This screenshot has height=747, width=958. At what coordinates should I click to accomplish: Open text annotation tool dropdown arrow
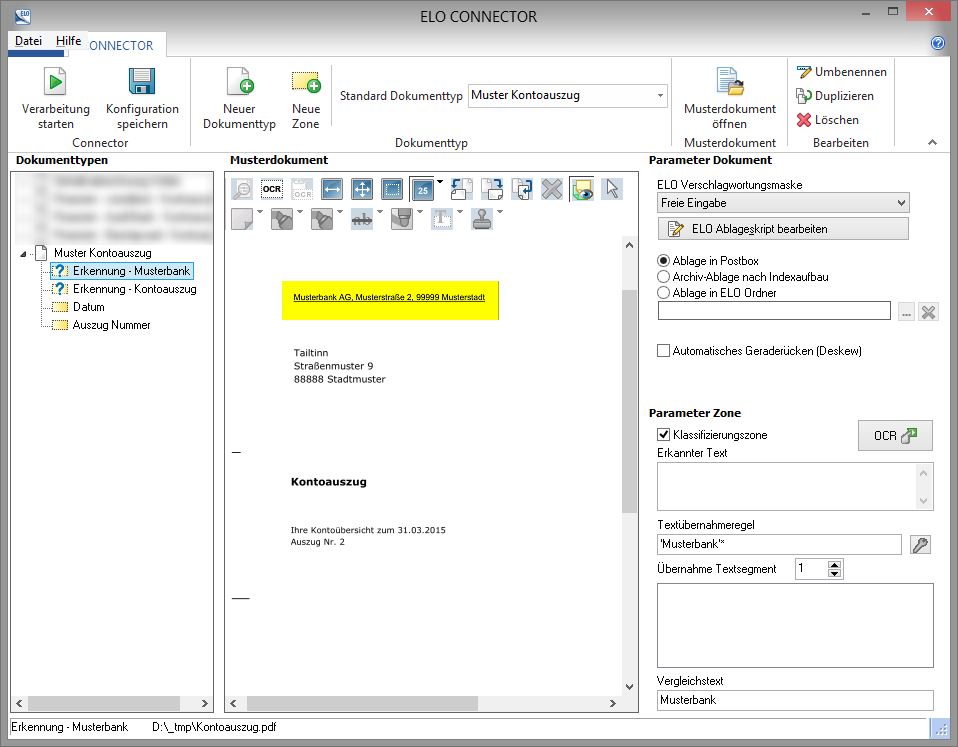click(x=460, y=211)
